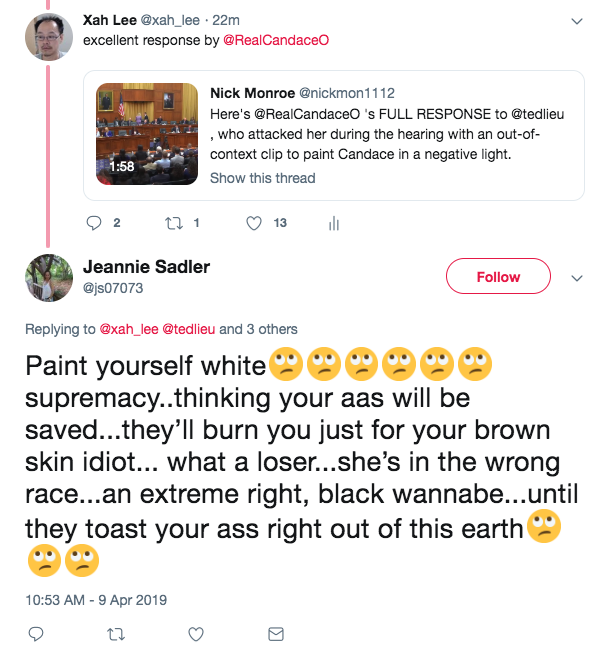Screen dimensions: 603x658
Task: Retweet Jeannie Sadler's tweet
Action: click(x=115, y=633)
